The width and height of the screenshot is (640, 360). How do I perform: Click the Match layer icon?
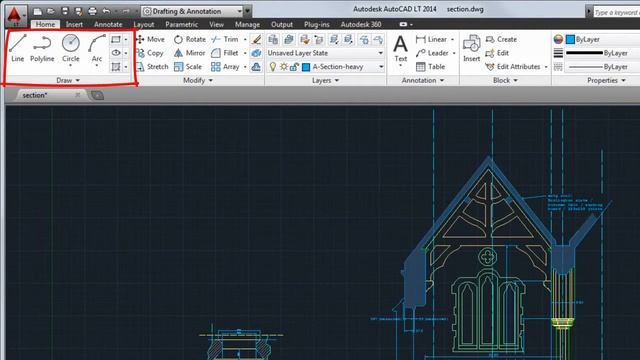click(x=304, y=39)
